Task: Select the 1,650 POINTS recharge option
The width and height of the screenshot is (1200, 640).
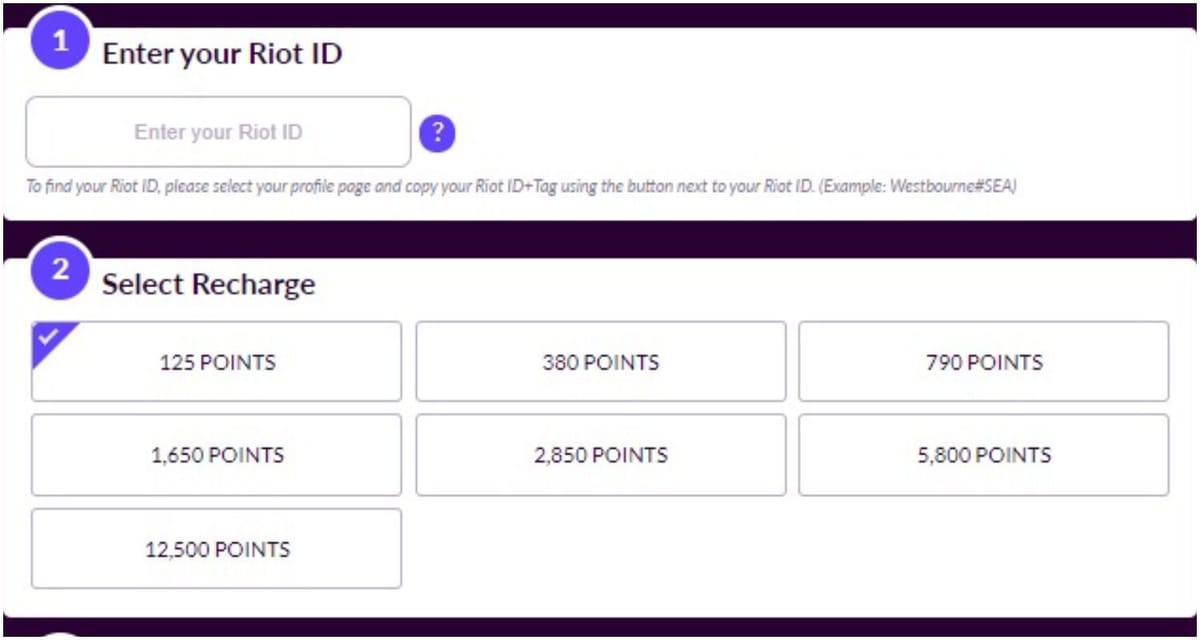Action: click(x=215, y=455)
